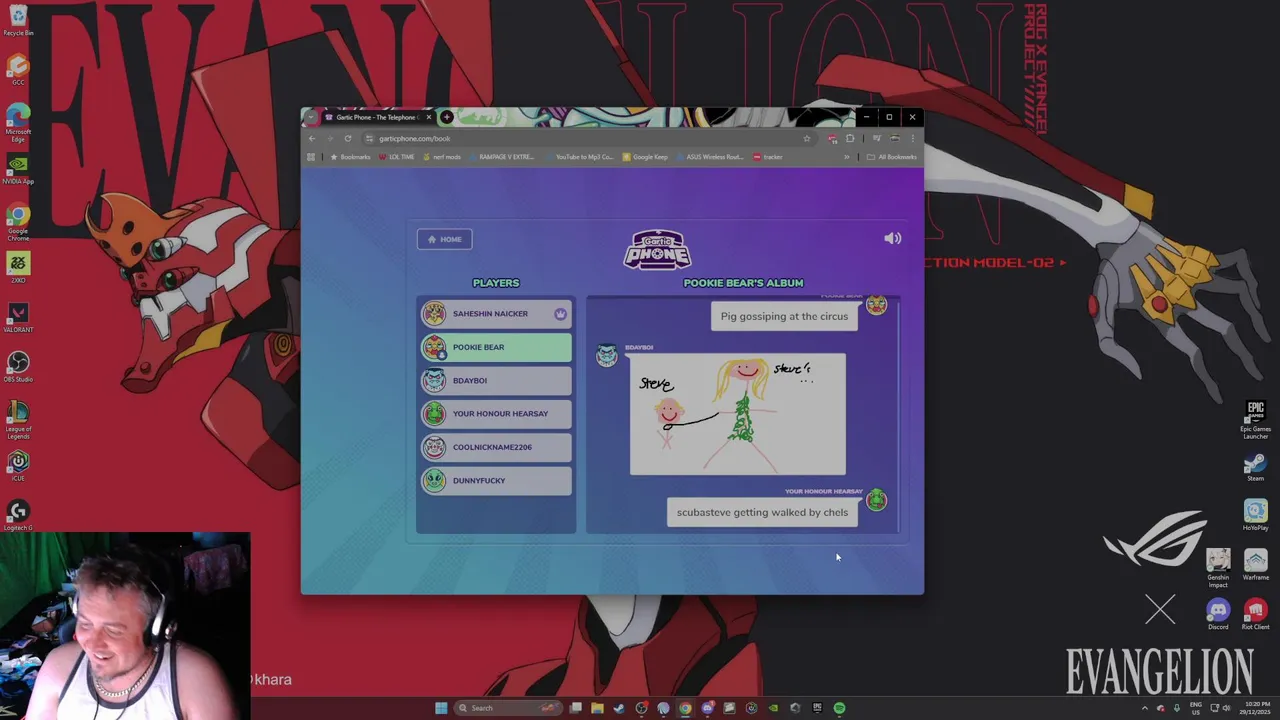The width and height of the screenshot is (1280, 720).
Task: Reload the garticphone page
Action: tap(347, 139)
